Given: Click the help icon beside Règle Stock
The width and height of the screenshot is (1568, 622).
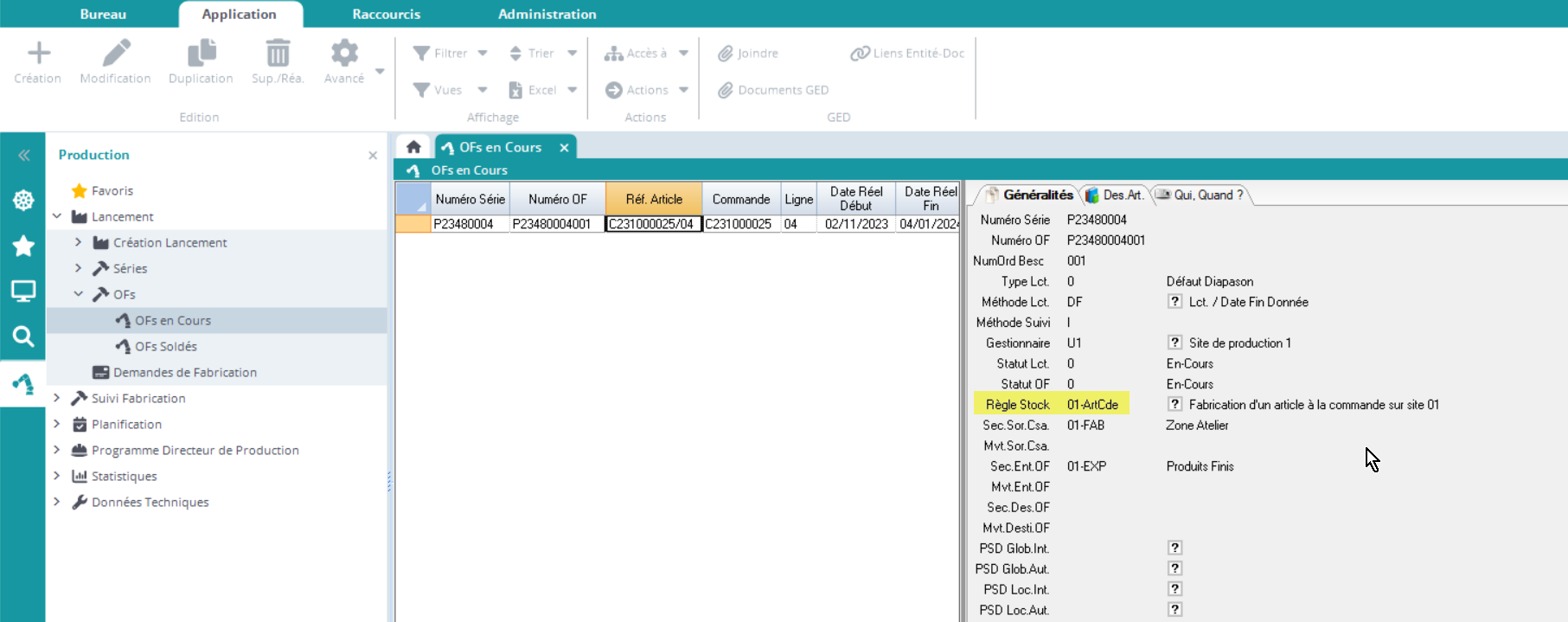Looking at the screenshot, I should pyautogui.click(x=1174, y=404).
